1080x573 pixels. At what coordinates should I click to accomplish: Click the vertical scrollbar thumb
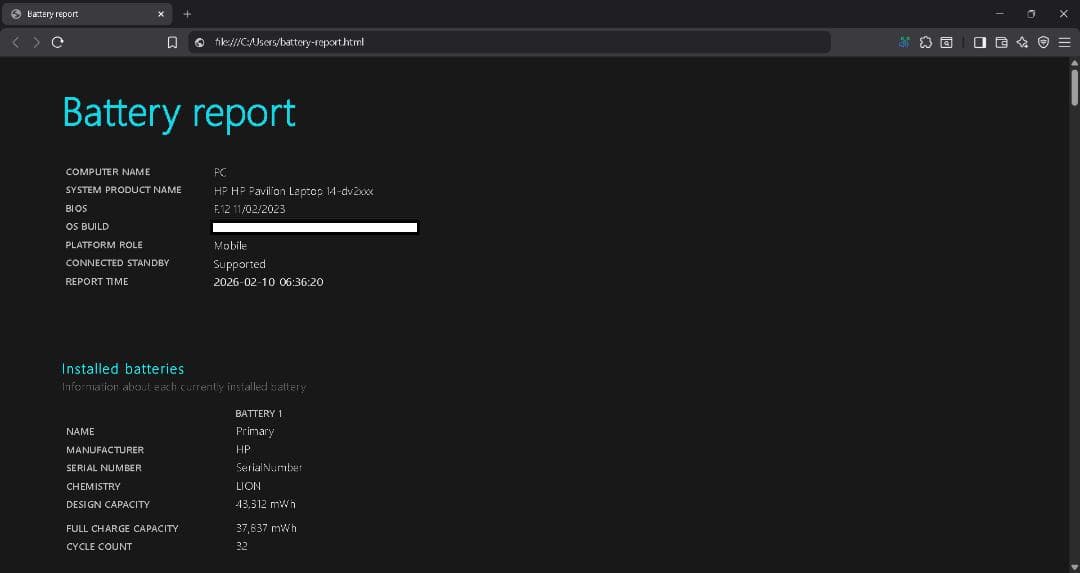pos(1074,88)
